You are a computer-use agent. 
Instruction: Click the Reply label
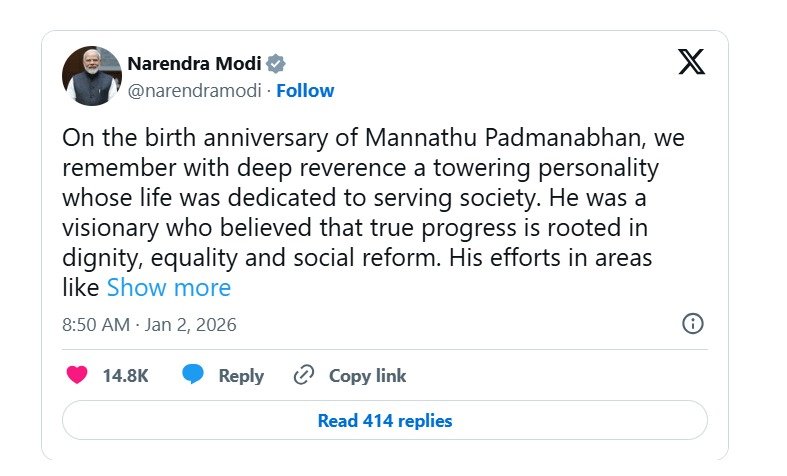241,376
